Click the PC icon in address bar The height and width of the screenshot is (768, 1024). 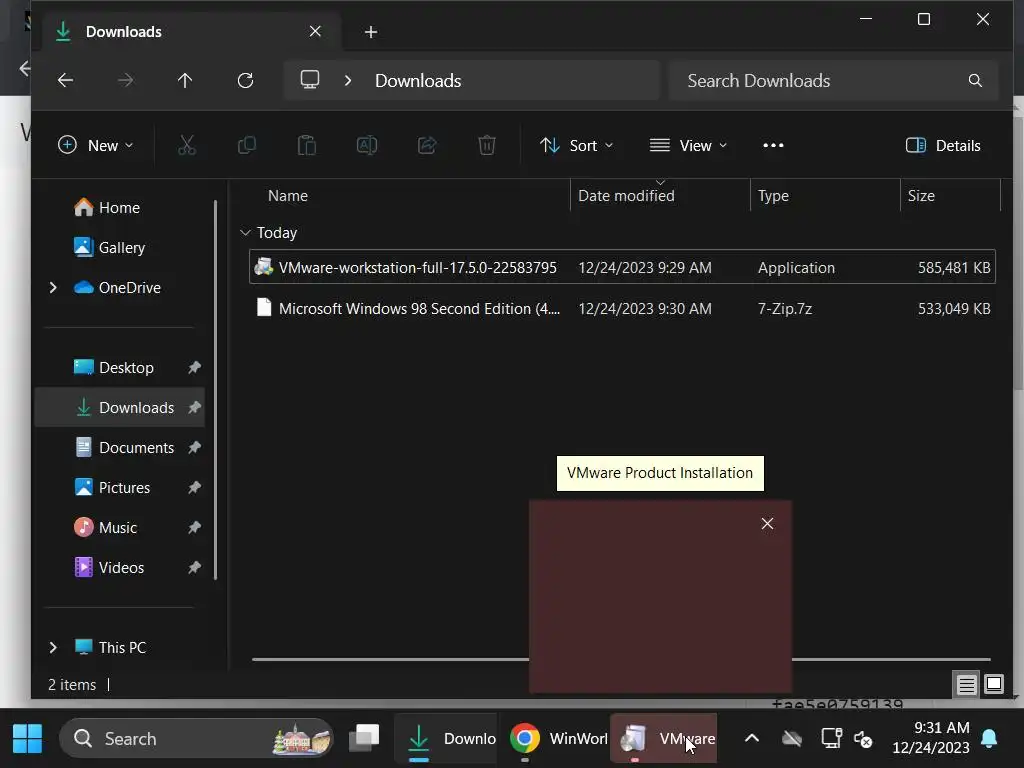310,80
